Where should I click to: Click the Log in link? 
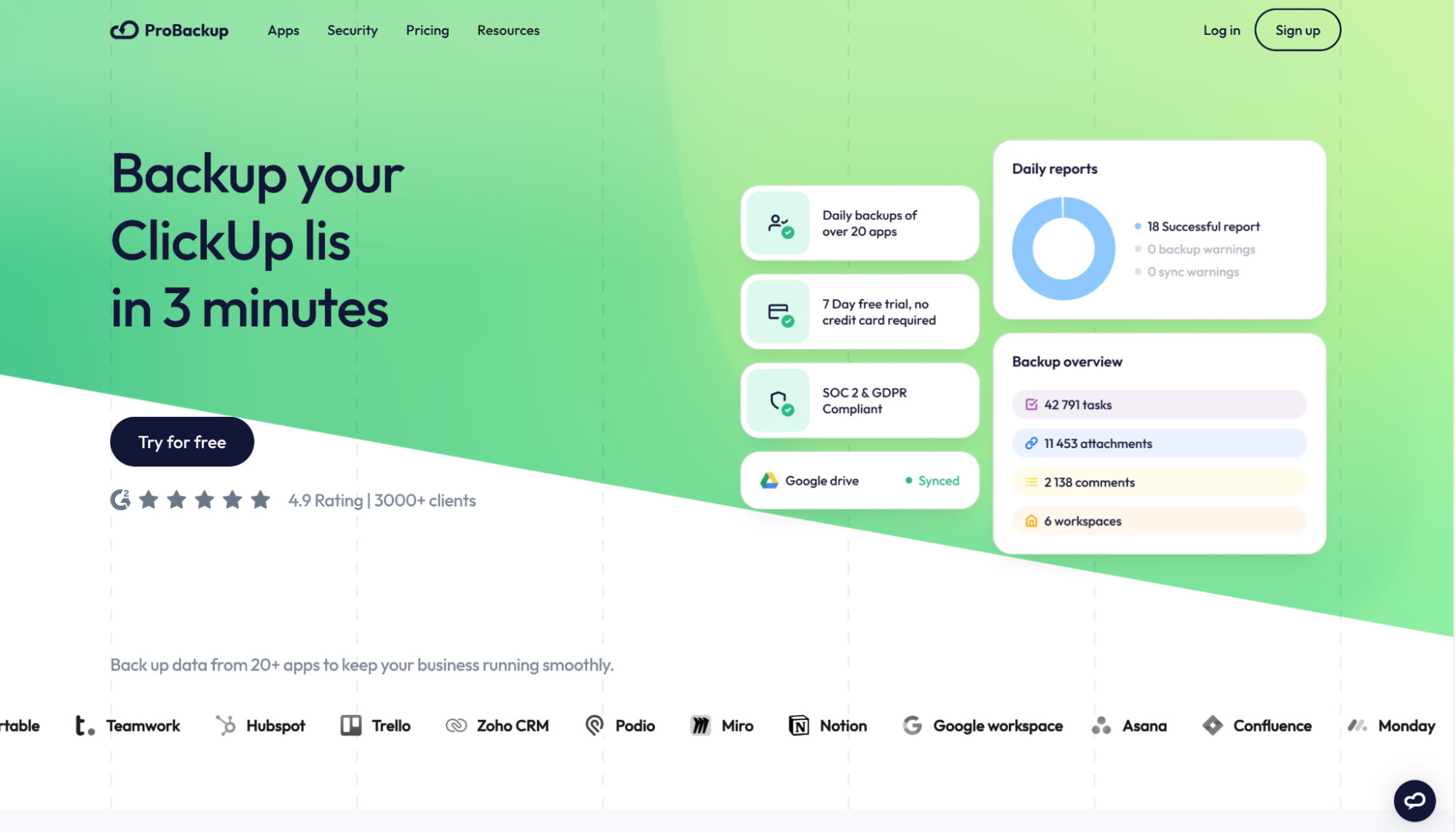pos(1221,31)
